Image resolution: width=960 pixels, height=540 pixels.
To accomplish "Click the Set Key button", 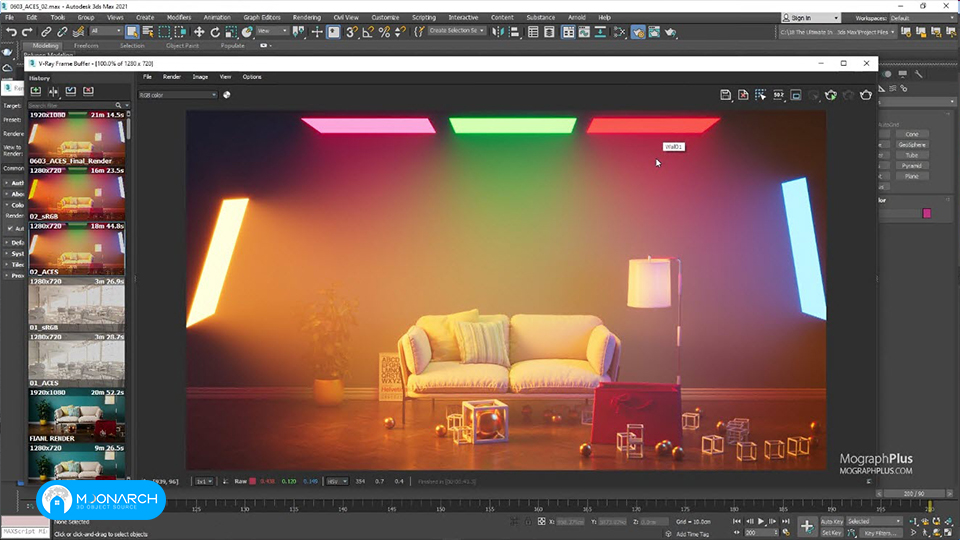I will pos(831,533).
